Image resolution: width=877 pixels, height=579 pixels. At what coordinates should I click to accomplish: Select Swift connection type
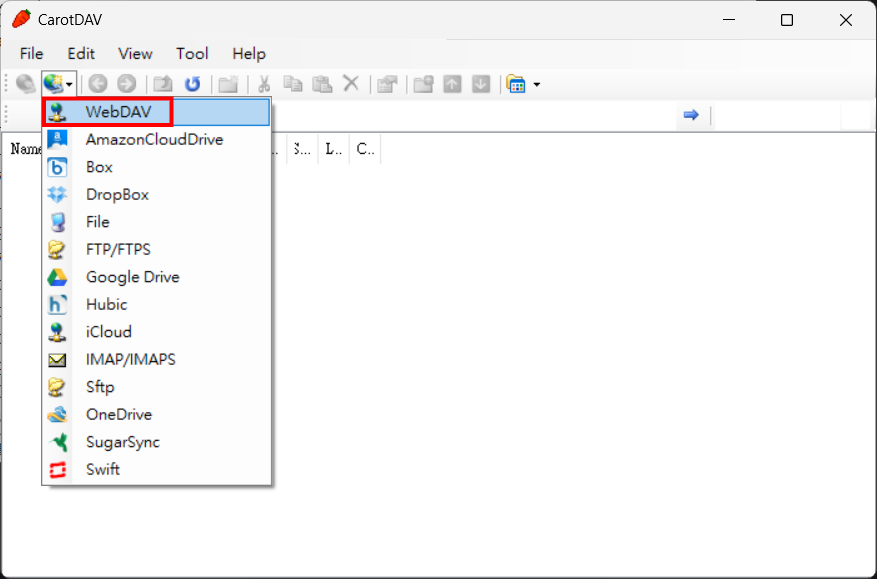(x=156, y=469)
